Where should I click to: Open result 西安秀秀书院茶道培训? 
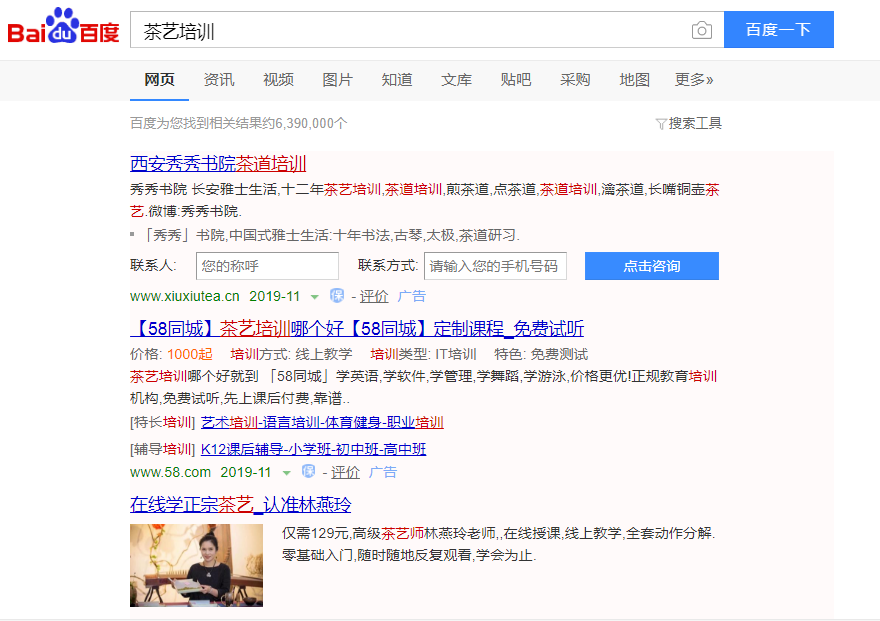[218, 164]
